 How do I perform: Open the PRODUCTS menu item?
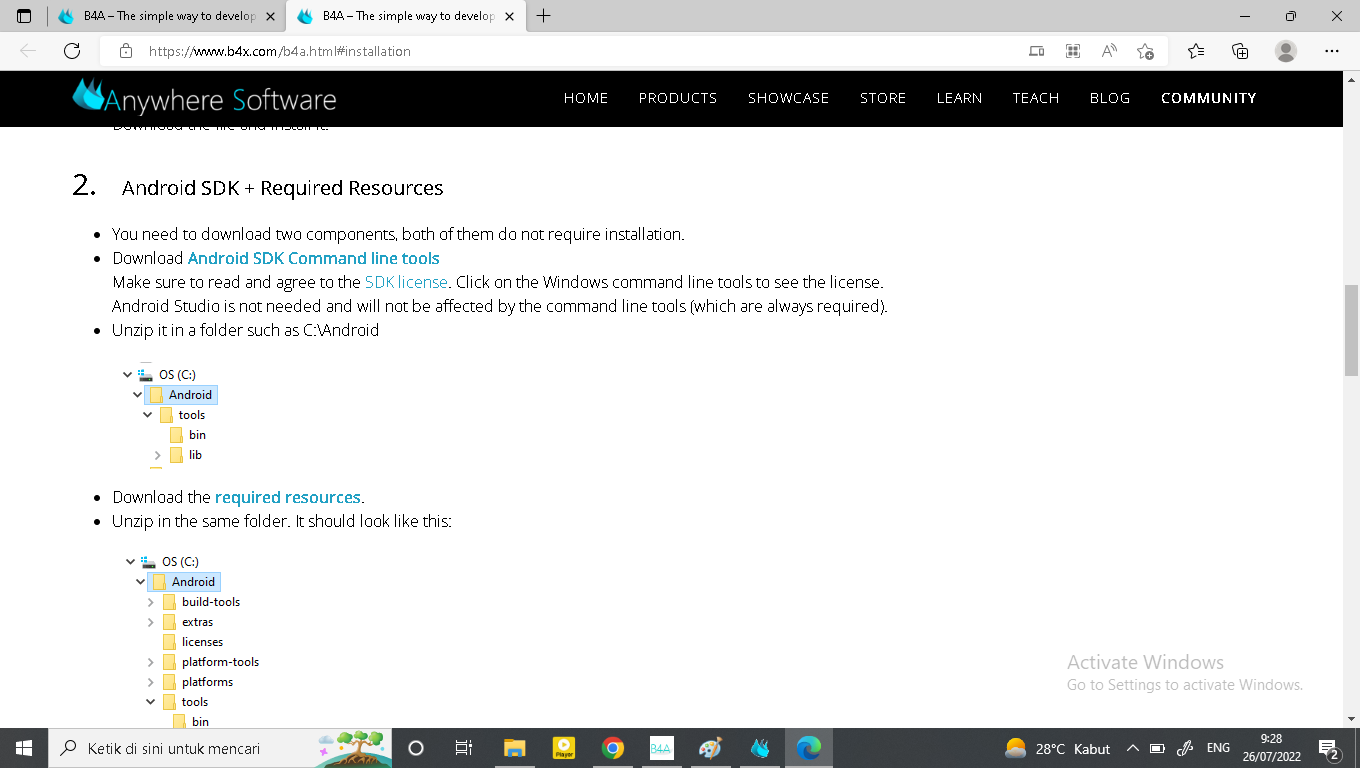(678, 98)
